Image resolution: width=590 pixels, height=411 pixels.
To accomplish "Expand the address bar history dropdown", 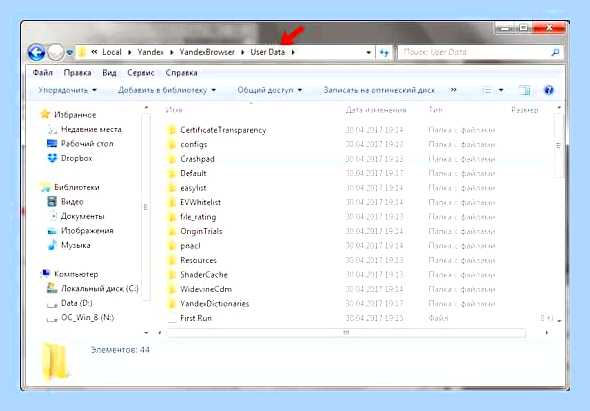I will 369,53.
